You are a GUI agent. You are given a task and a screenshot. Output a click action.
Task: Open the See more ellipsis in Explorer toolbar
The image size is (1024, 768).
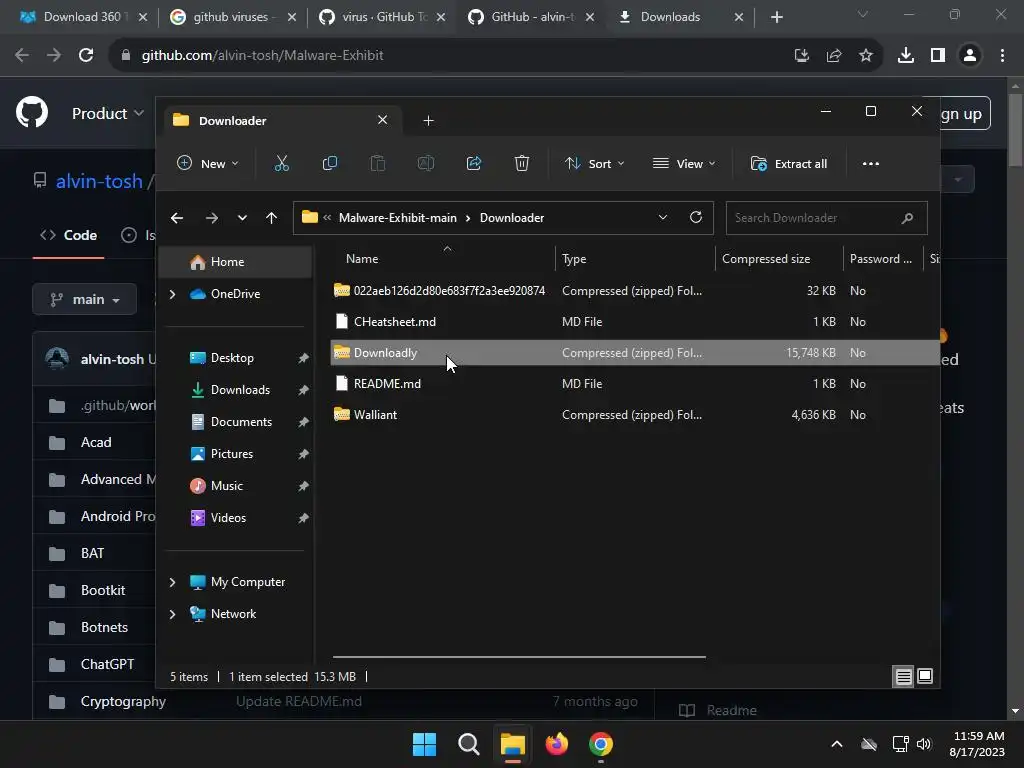871,163
